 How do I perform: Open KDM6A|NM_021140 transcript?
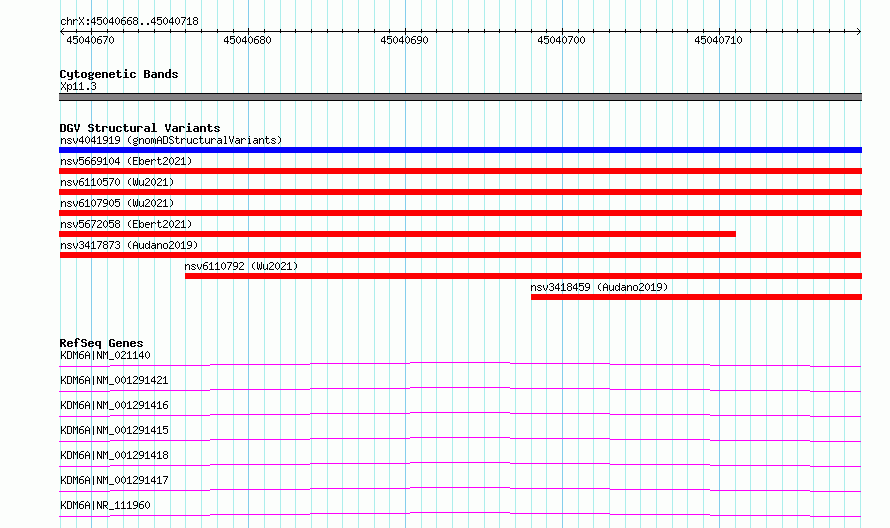point(105,355)
